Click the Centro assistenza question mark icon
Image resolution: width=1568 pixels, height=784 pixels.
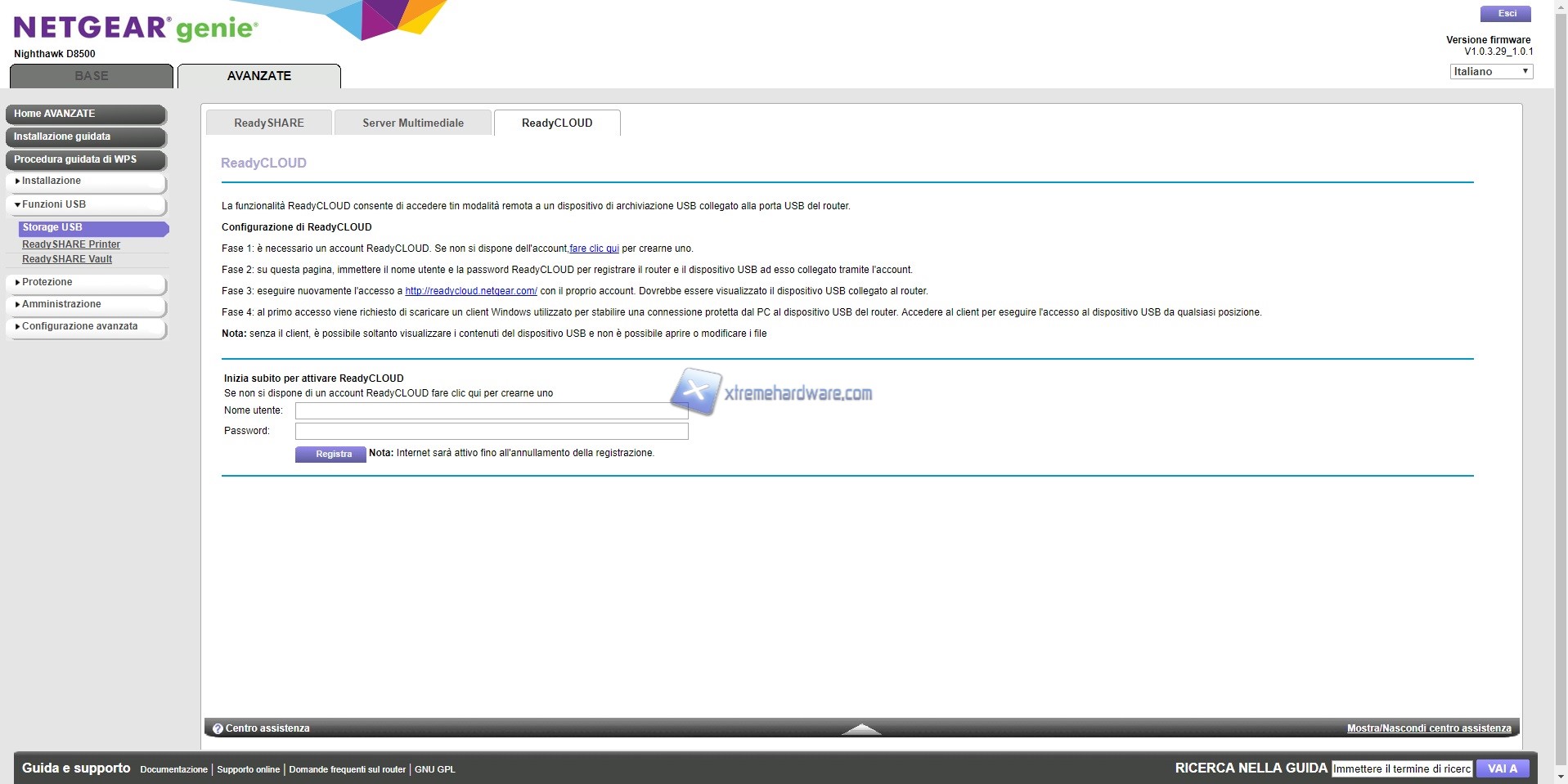[x=218, y=728]
